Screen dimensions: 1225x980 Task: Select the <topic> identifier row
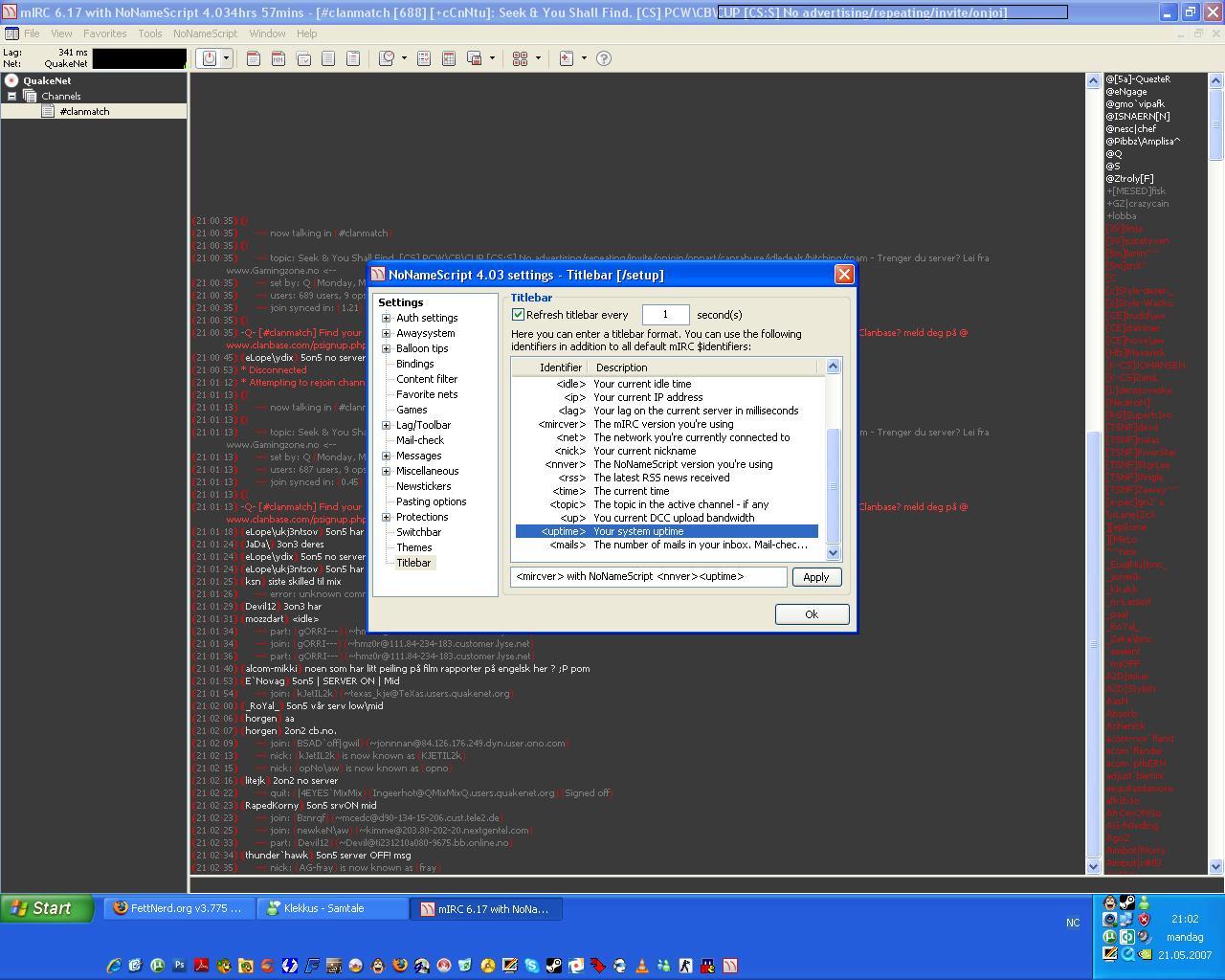pyautogui.click(x=667, y=504)
